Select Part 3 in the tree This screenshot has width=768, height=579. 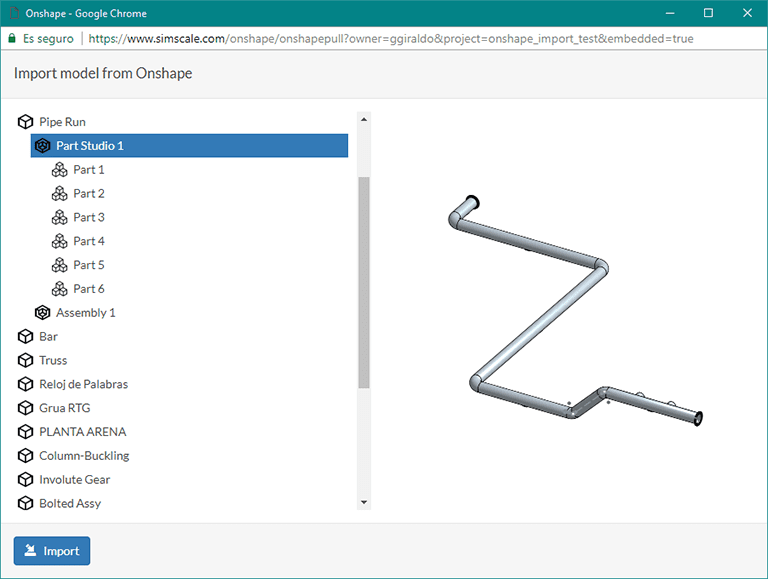click(89, 217)
